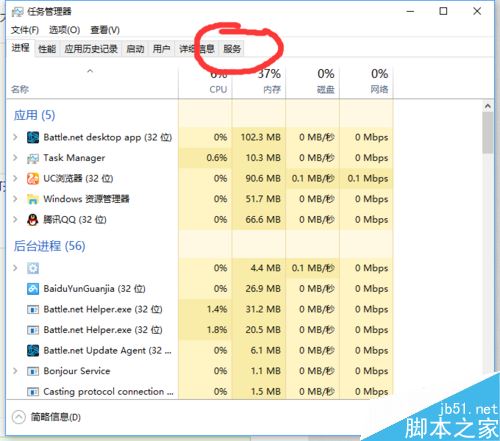The image size is (500, 441).
Task: Click the 0.6% CPU cell for Task Manager
Action: (x=205, y=158)
